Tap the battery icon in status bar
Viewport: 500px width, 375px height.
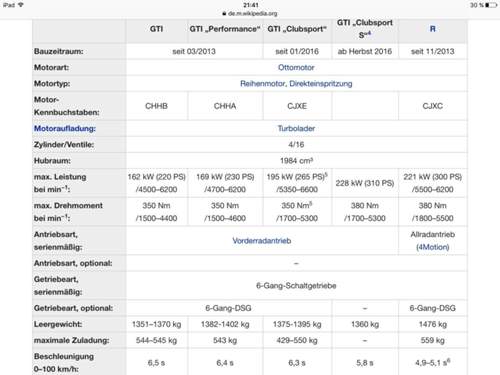click(x=491, y=5)
